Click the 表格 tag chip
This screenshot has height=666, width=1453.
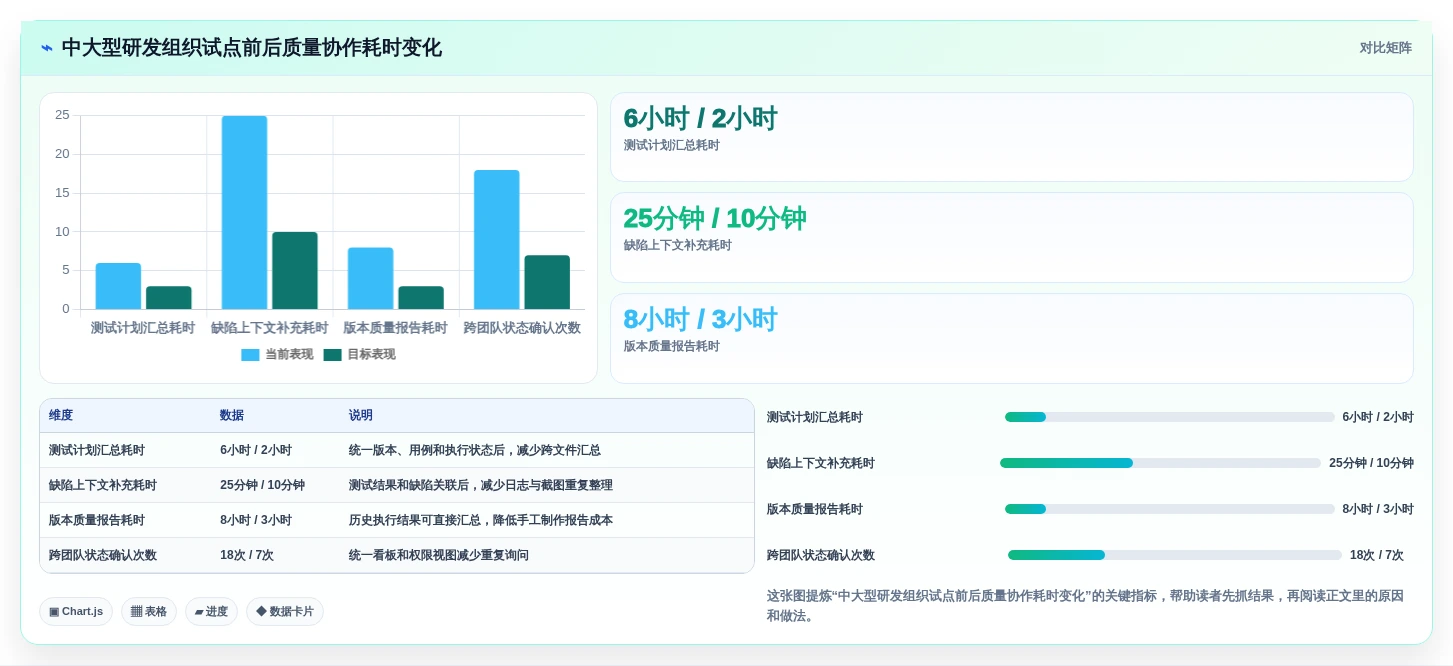pyautogui.click(x=149, y=612)
